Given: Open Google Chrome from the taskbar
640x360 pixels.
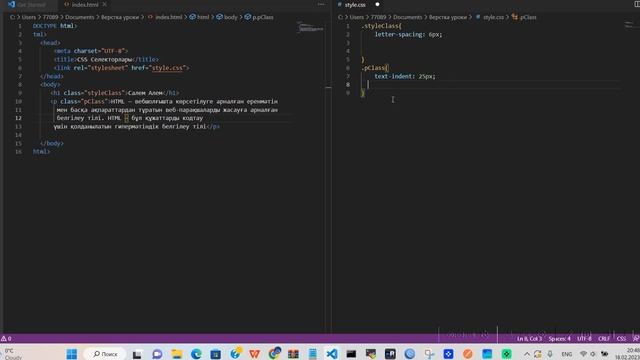Looking at the screenshot, I should (x=274, y=353).
